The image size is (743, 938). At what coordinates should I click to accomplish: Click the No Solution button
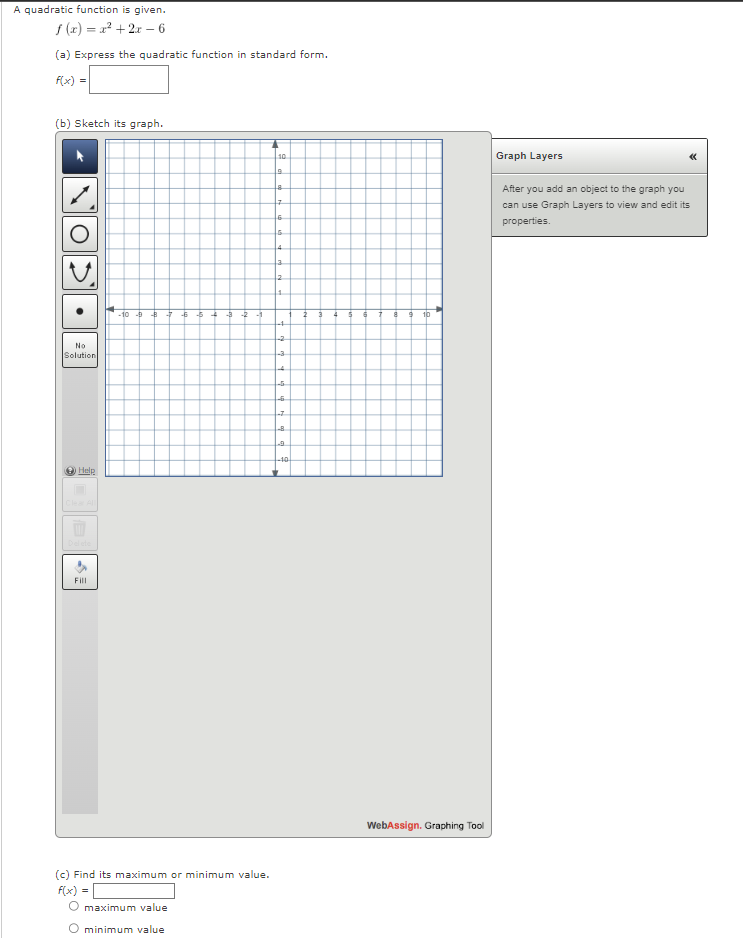coord(80,350)
